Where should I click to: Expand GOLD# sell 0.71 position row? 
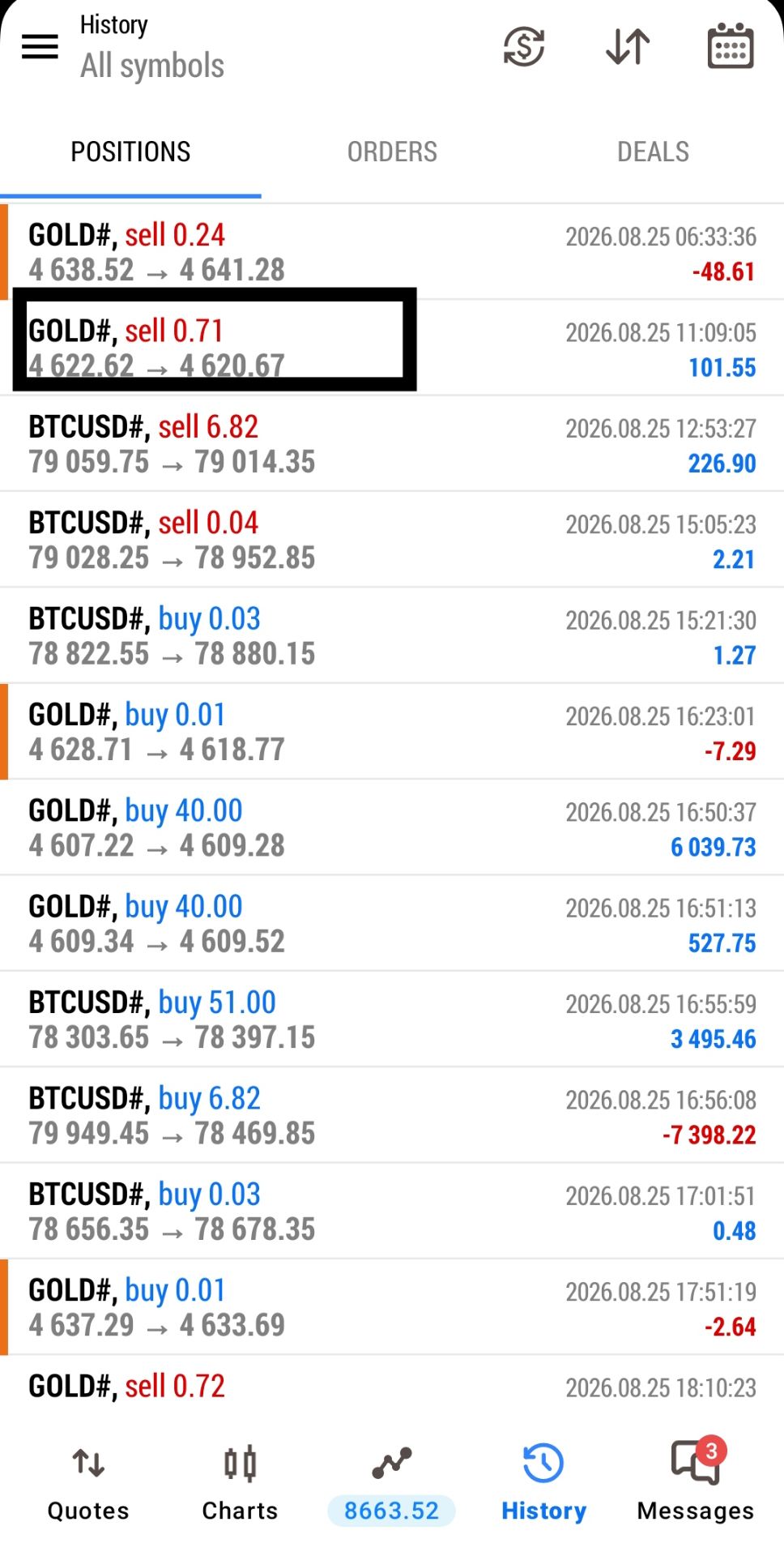392,348
